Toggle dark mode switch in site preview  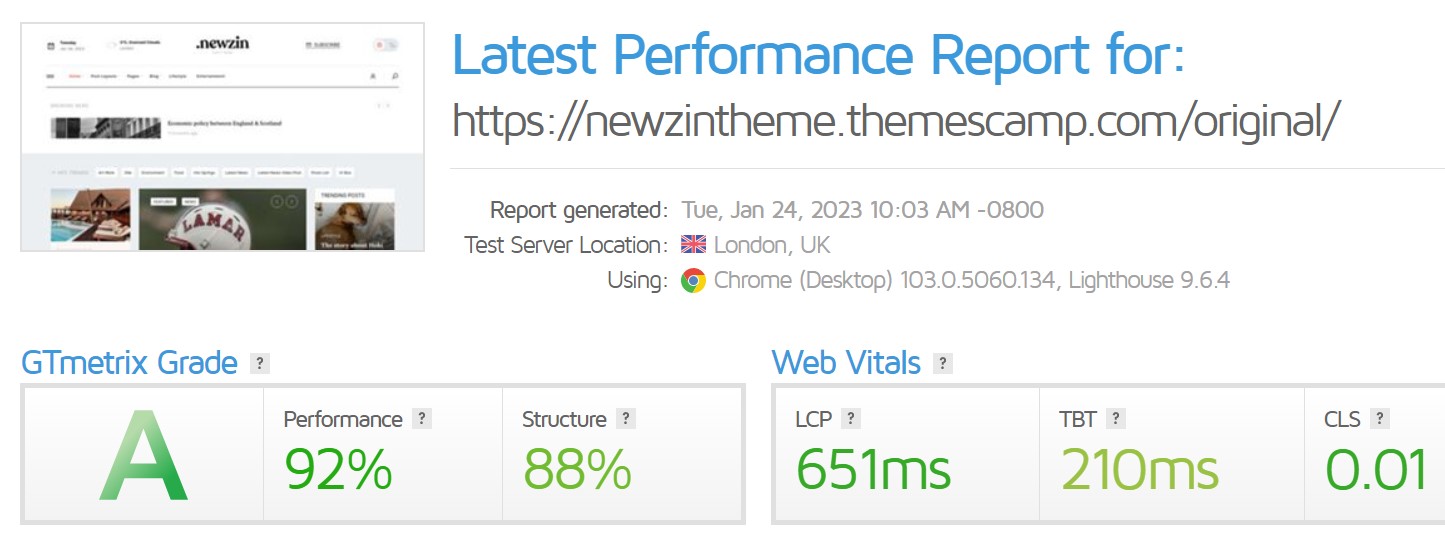(386, 45)
